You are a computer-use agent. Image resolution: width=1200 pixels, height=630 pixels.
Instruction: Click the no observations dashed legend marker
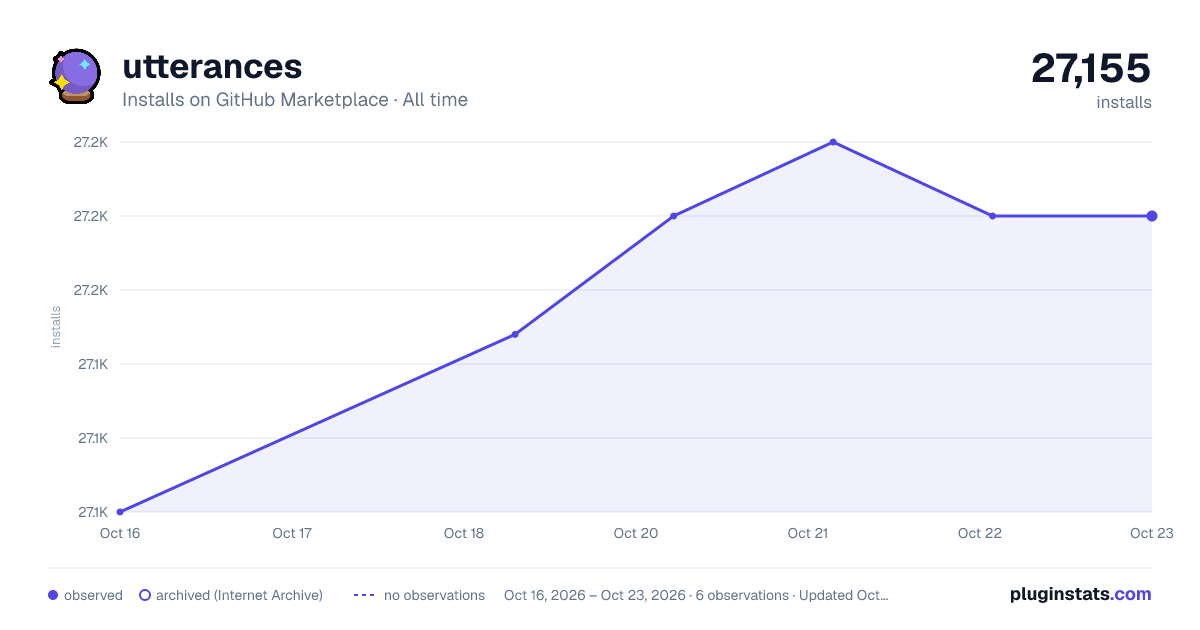(x=364, y=595)
